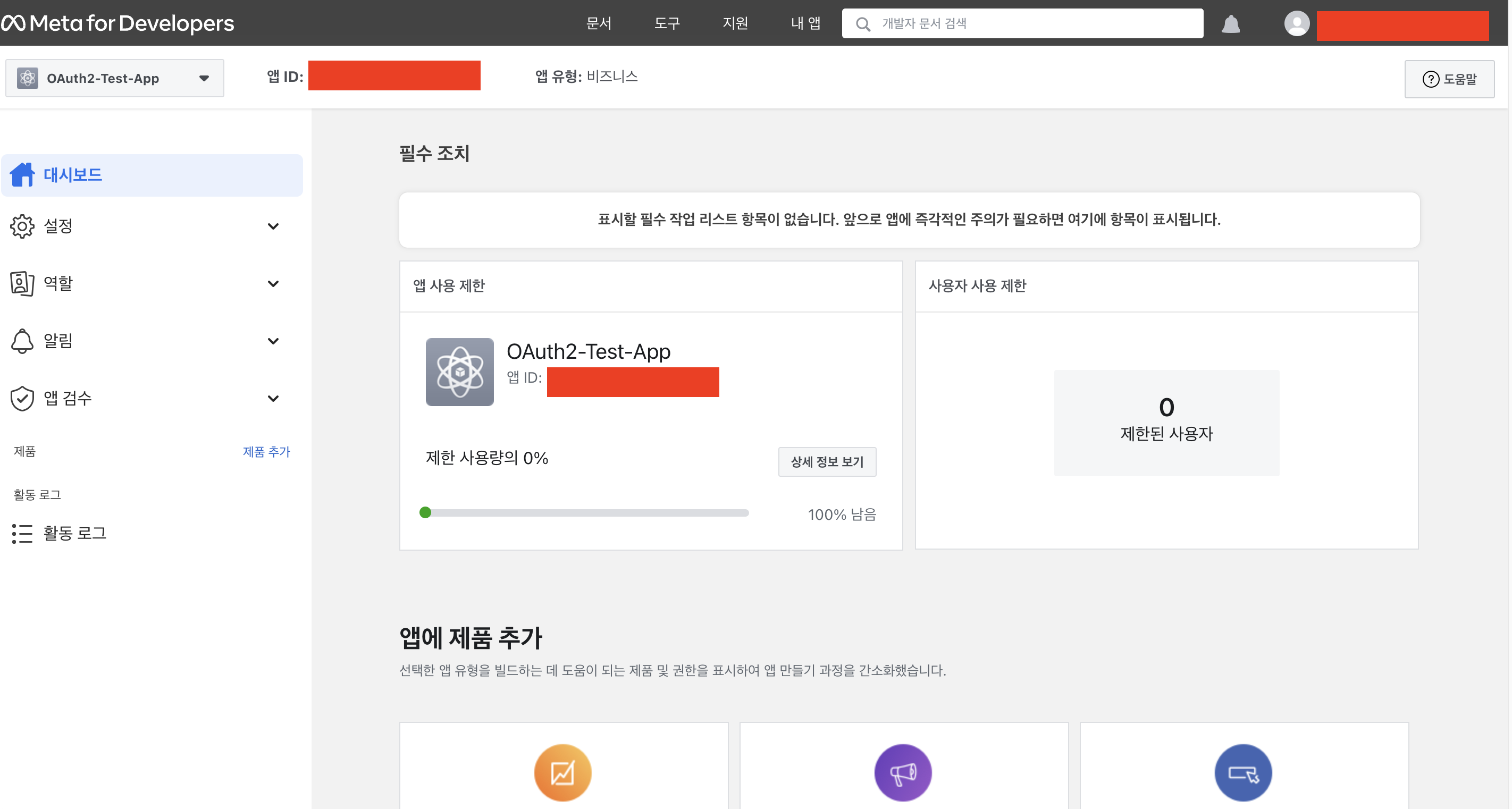Click the 제품 추가 link in sidebar
Screen dimensions: 1512x809
[266, 452]
